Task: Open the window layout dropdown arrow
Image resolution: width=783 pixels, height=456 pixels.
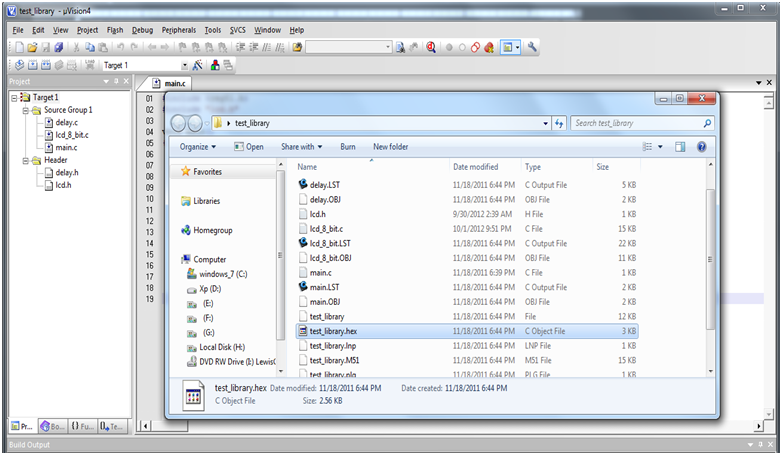Action: point(518,47)
